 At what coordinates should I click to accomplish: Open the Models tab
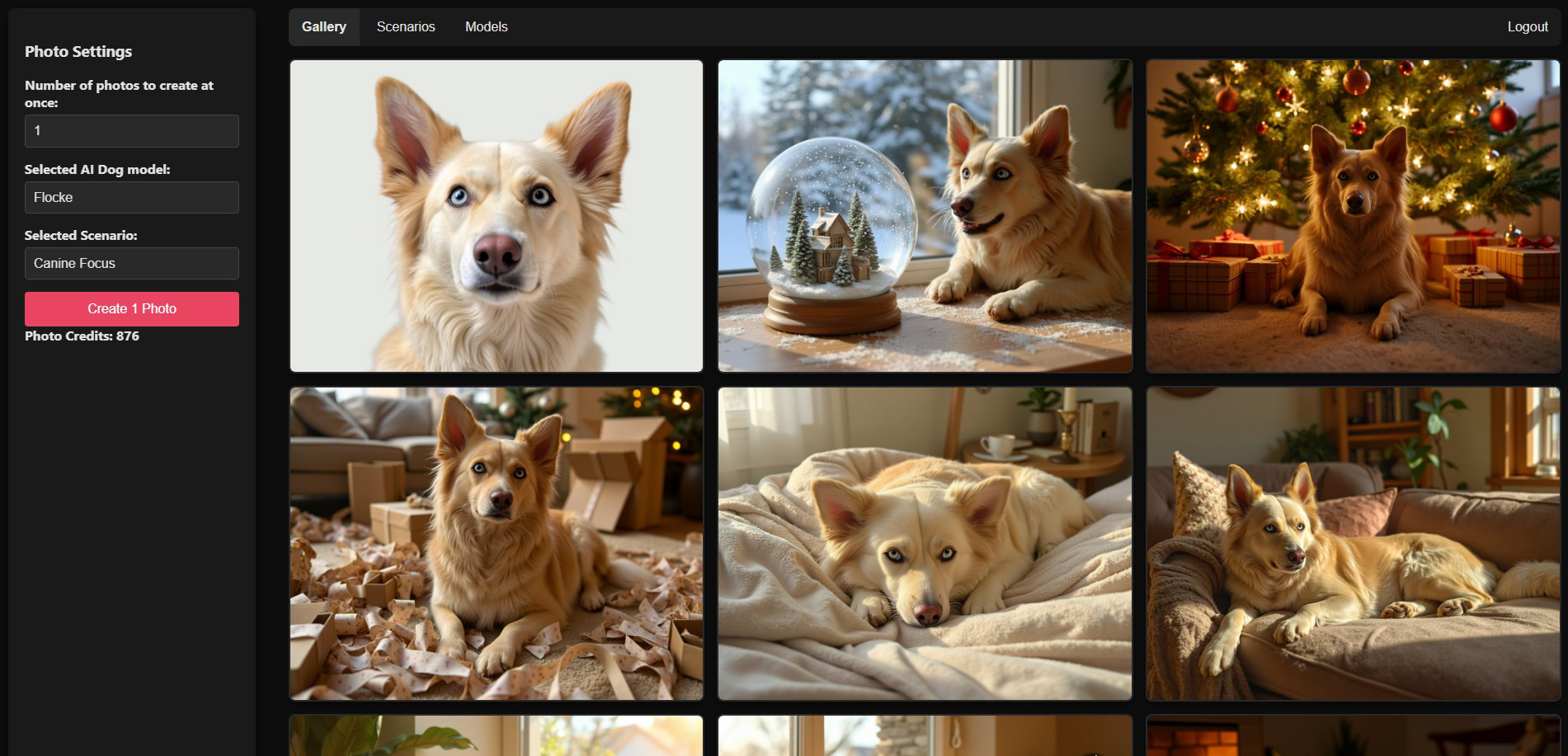pyautogui.click(x=487, y=27)
